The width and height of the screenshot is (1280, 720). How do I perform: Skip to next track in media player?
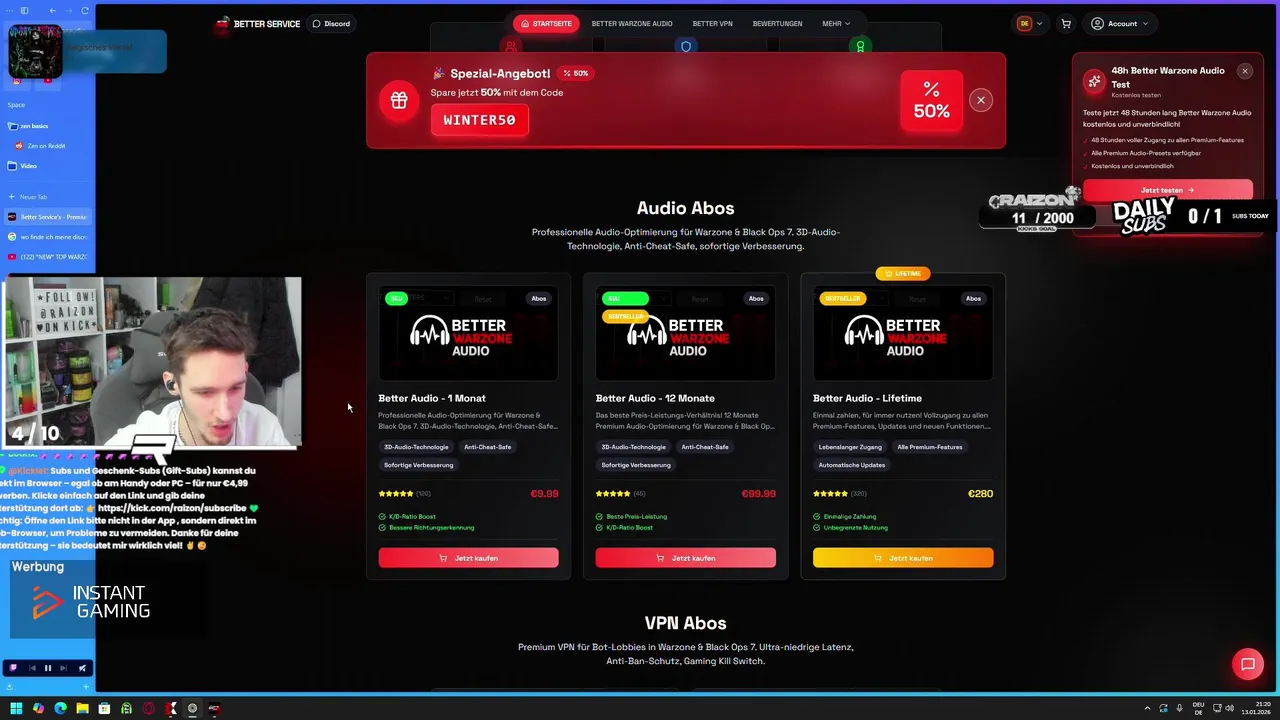[x=64, y=668]
